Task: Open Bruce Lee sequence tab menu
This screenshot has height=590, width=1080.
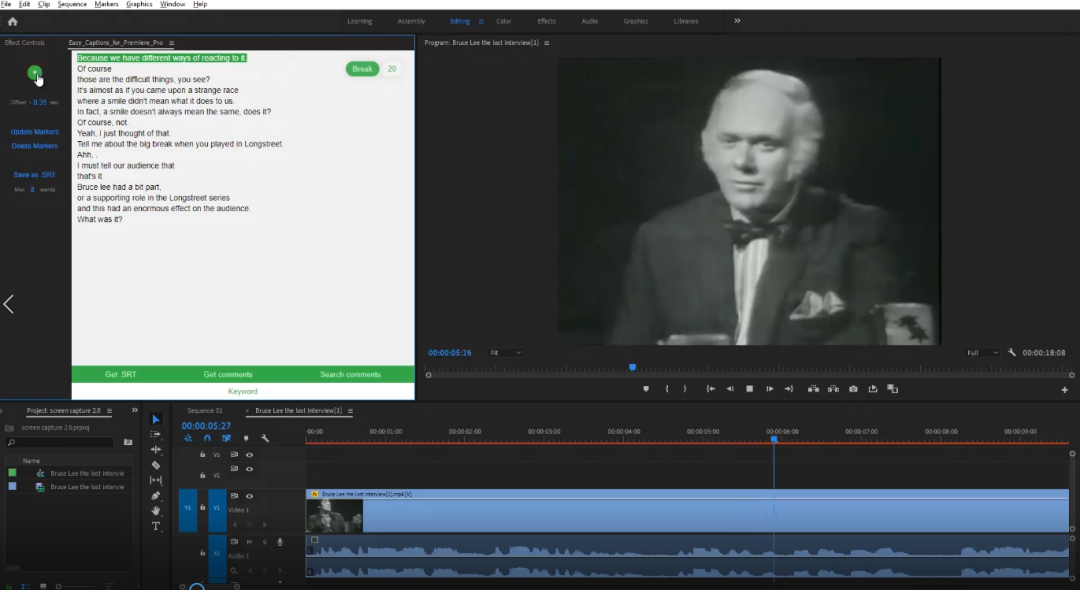Action: [x=350, y=411]
